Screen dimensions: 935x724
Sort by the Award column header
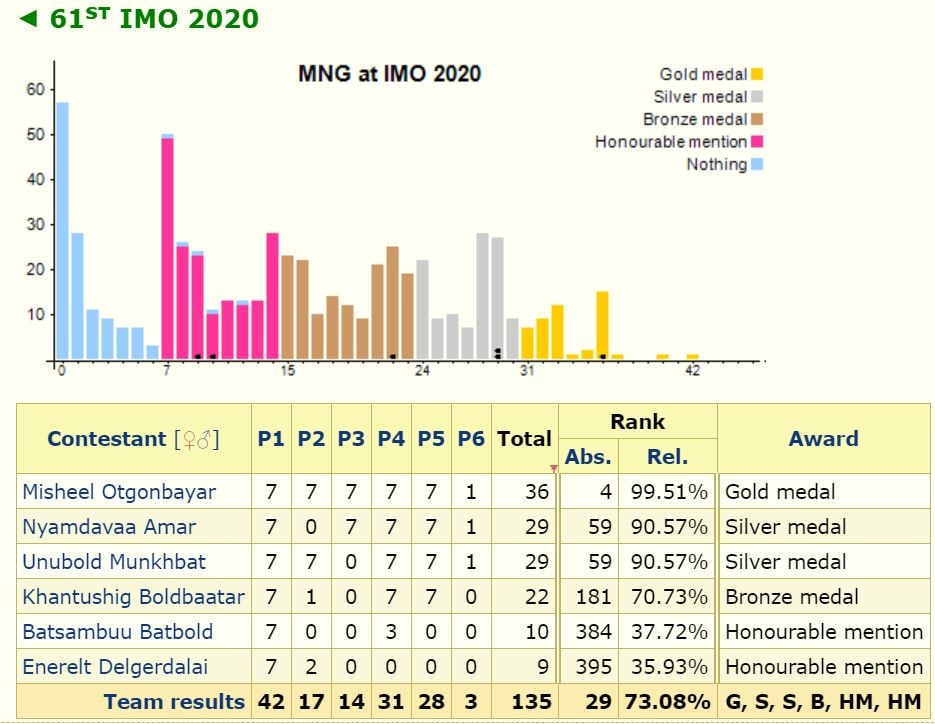coord(823,439)
